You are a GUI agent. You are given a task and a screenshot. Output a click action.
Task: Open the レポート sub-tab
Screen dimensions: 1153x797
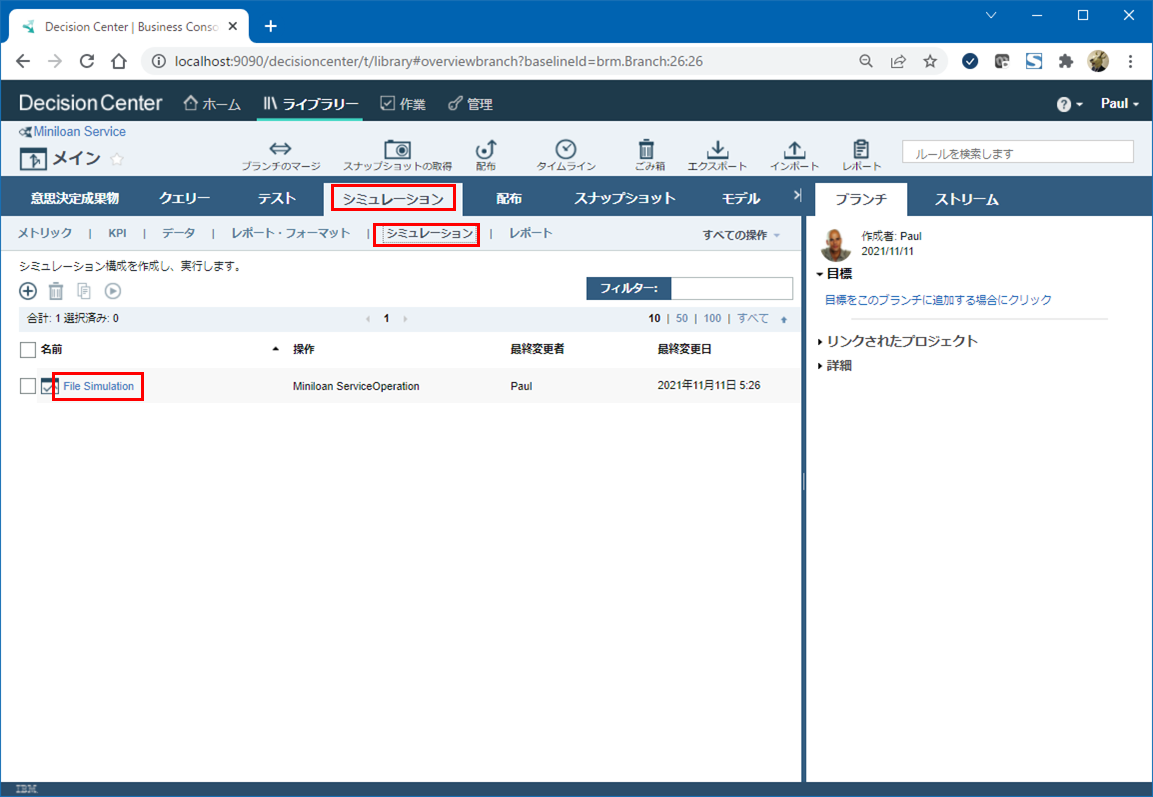point(530,233)
